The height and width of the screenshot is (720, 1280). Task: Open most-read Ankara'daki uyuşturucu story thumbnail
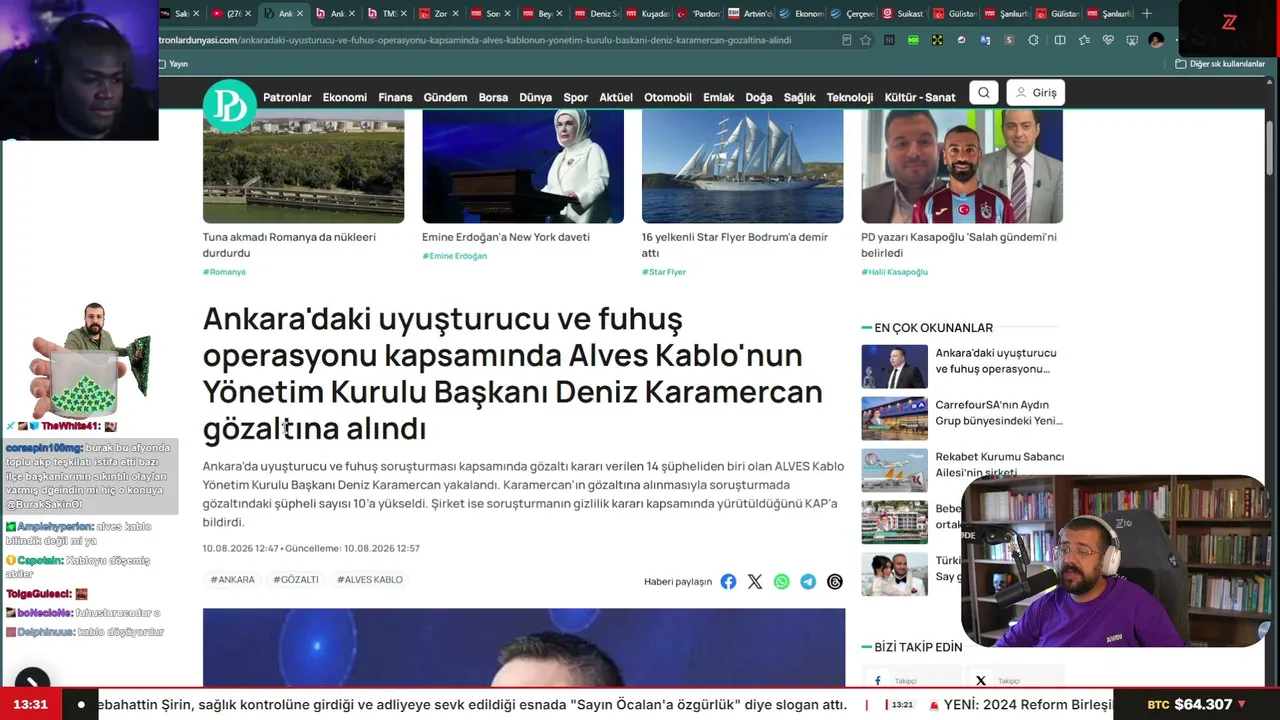coord(895,366)
